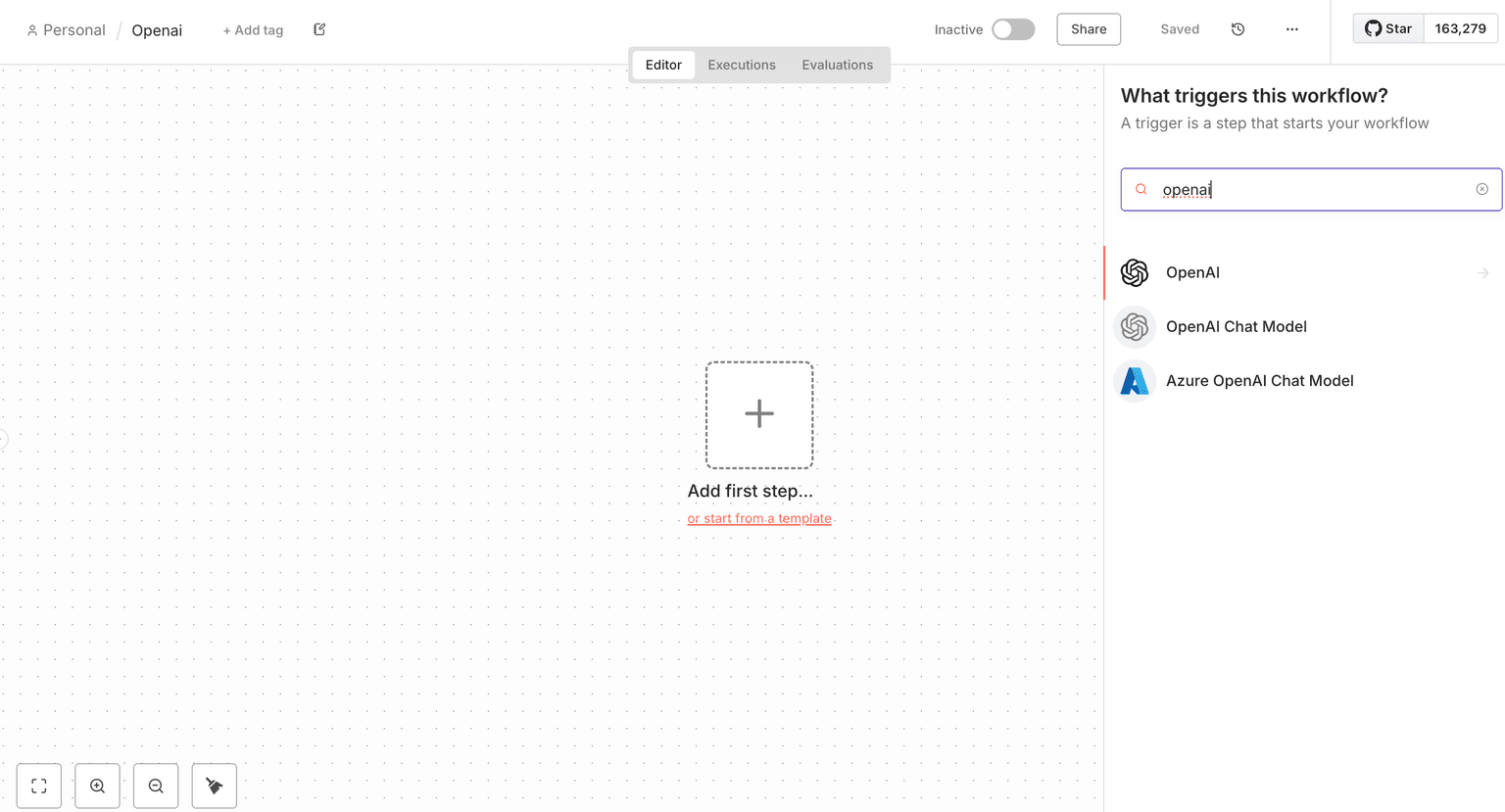The height and width of the screenshot is (812, 1505).
Task: Enable the workflow with the Inactive toggle
Action: coord(1013,29)
